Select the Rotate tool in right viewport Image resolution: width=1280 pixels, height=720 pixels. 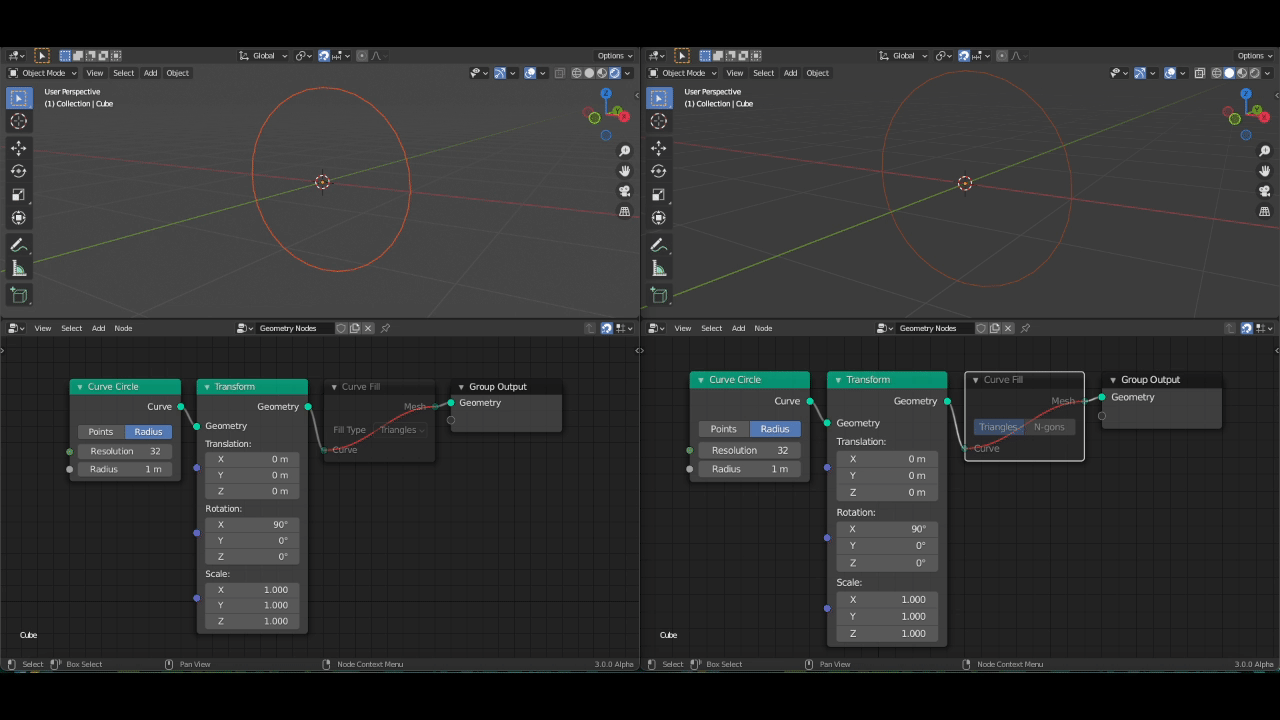658,171
